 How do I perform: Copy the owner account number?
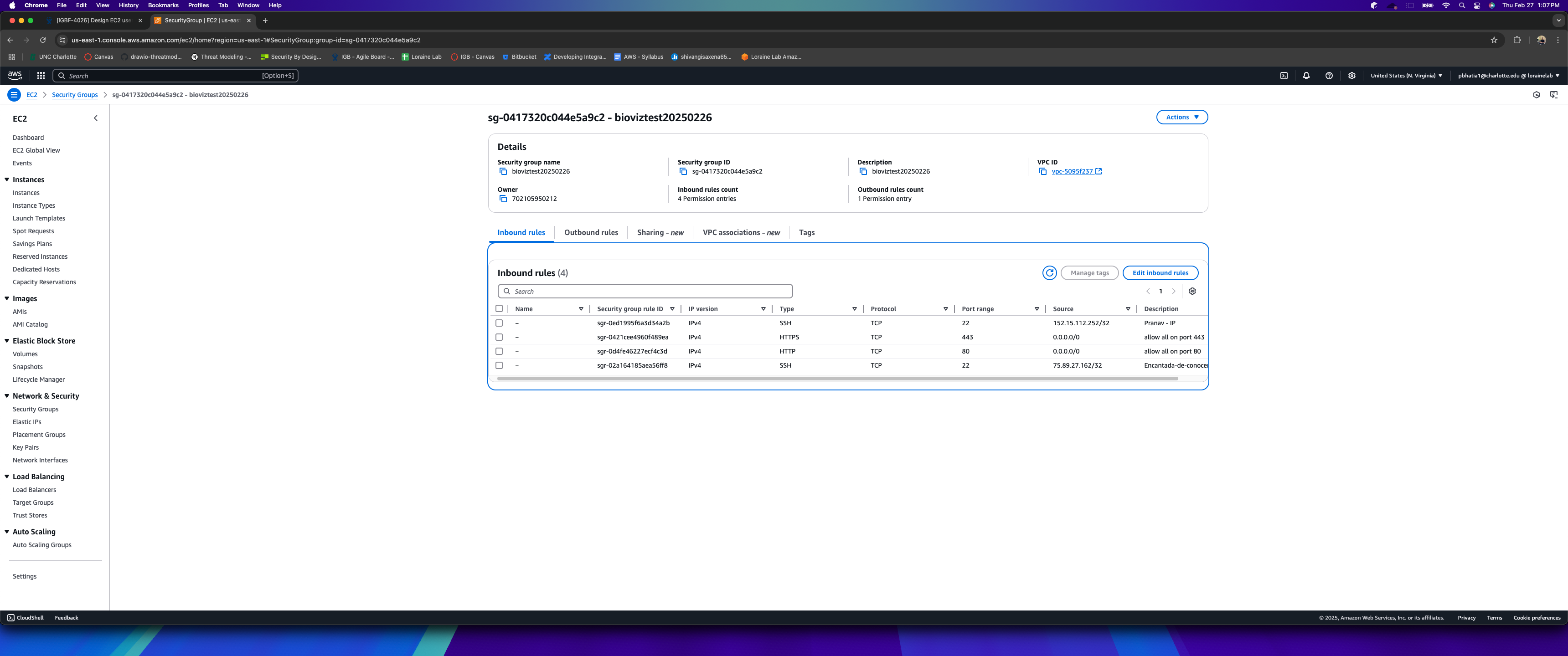pos(503,199)
